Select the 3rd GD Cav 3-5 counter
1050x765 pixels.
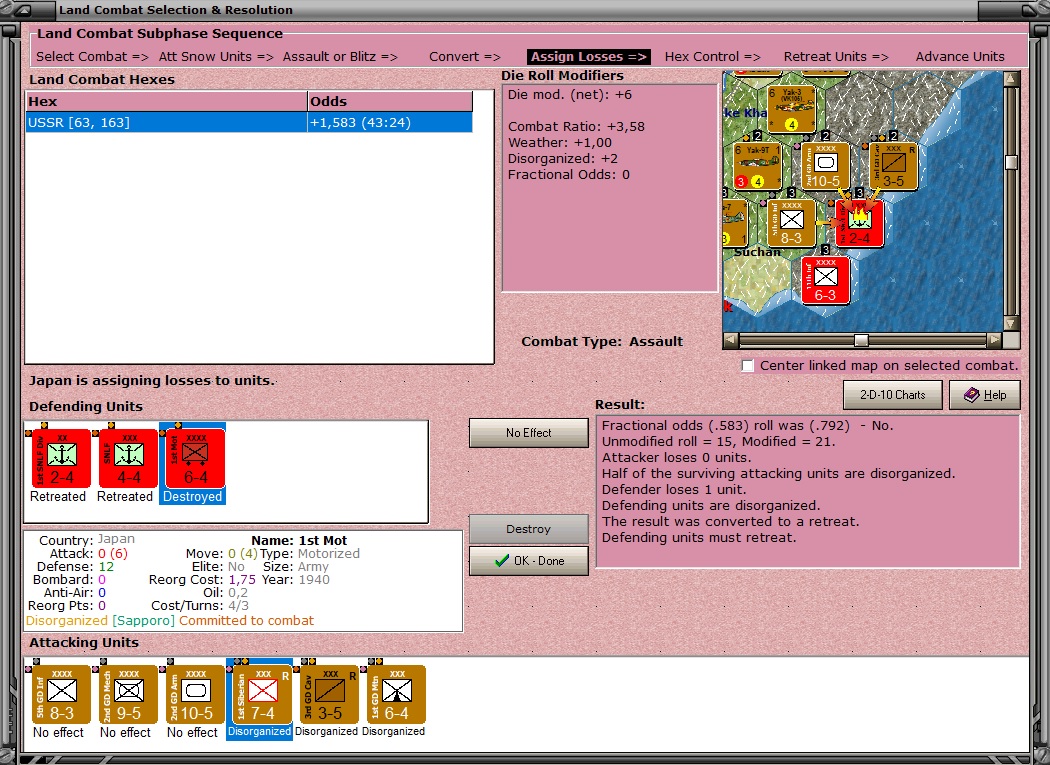(325, 694)
